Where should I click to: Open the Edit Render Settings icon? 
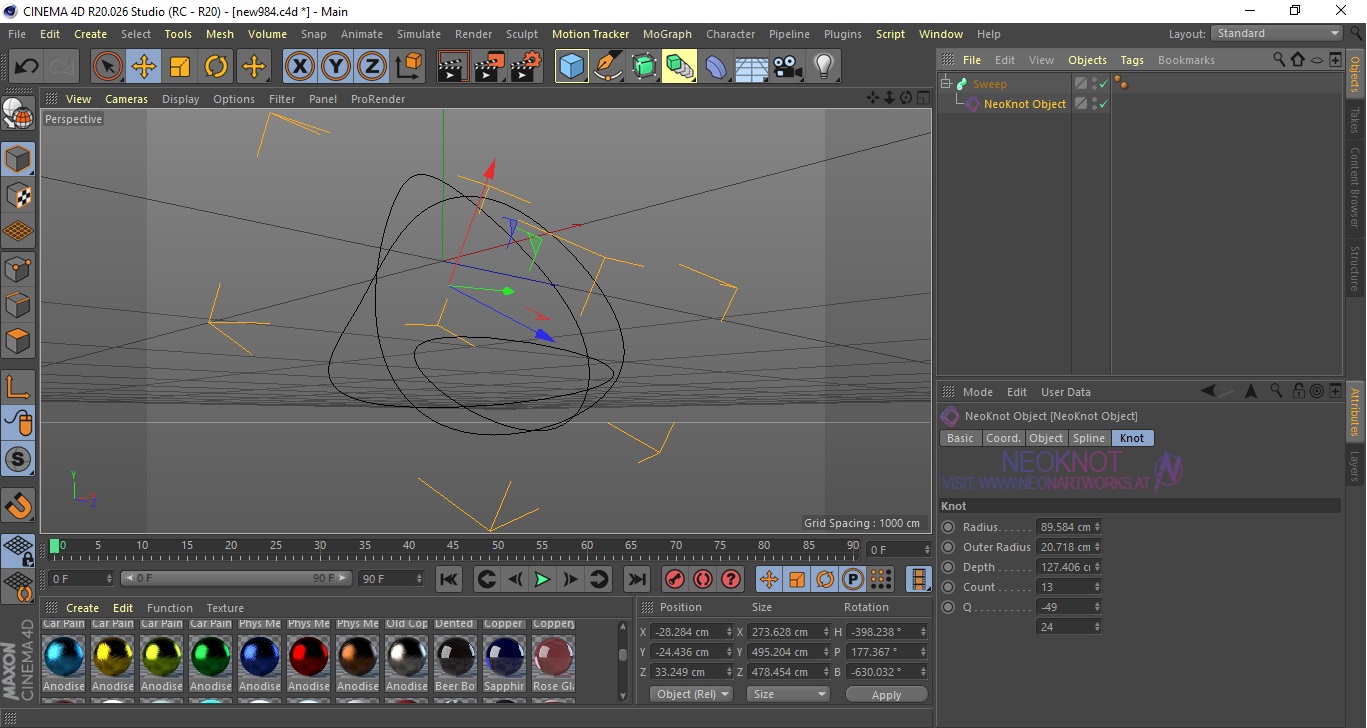526,67
